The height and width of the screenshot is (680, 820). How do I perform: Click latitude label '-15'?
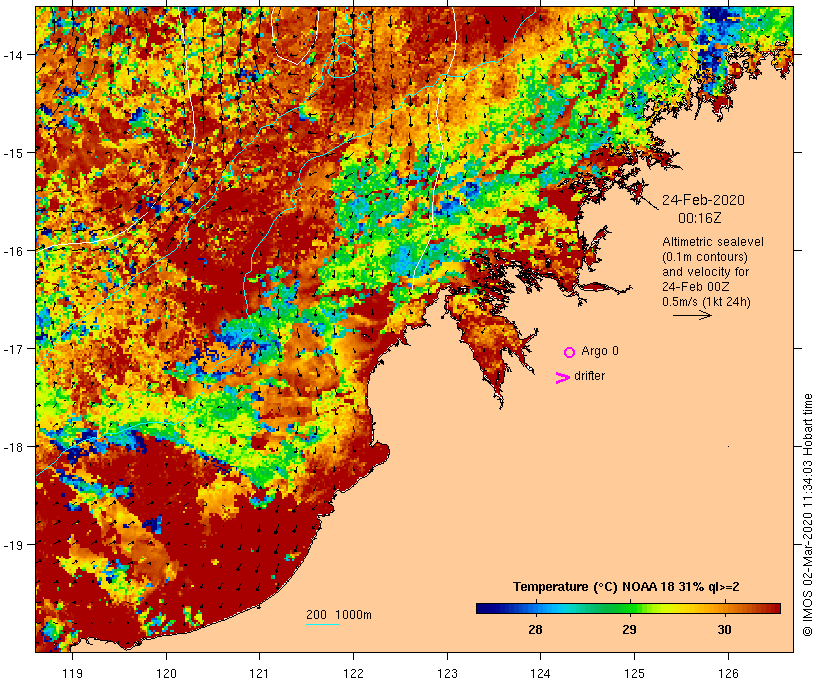tap(13, 153)
